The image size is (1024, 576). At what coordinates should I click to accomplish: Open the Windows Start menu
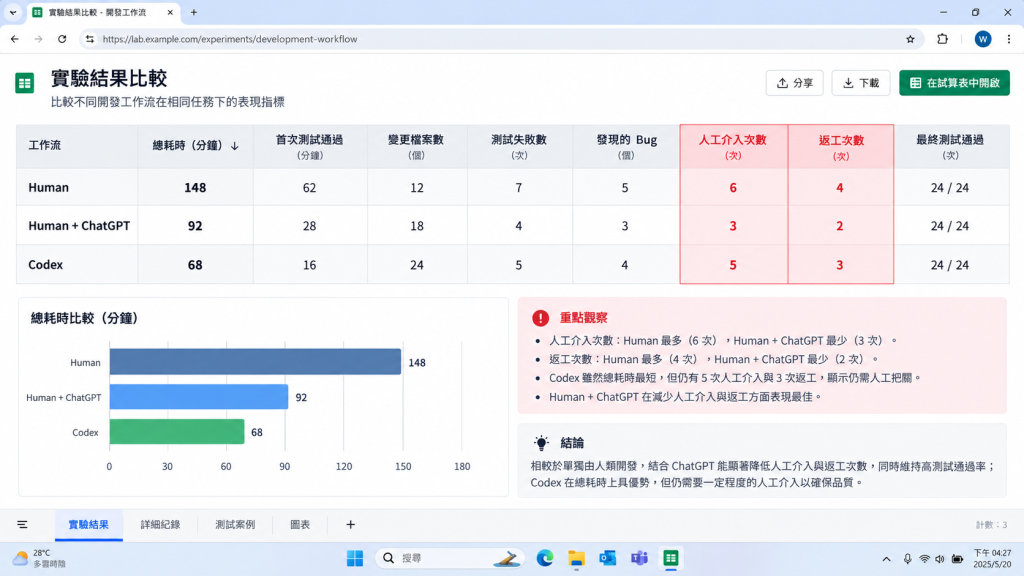coord(355,558)
